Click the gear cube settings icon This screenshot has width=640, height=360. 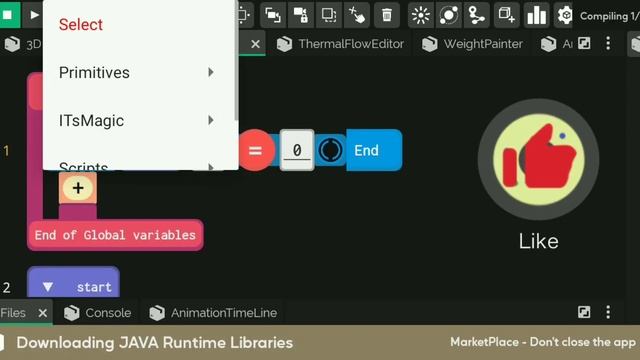(565, 16)
